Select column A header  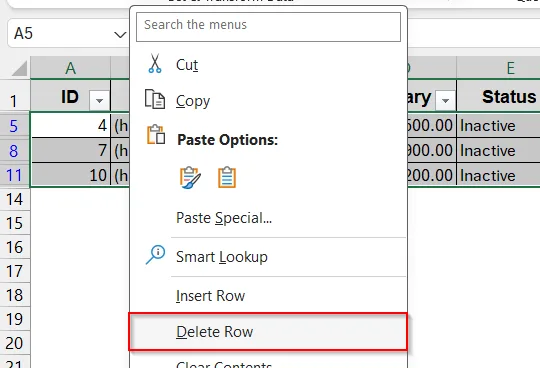click(70, 68)
